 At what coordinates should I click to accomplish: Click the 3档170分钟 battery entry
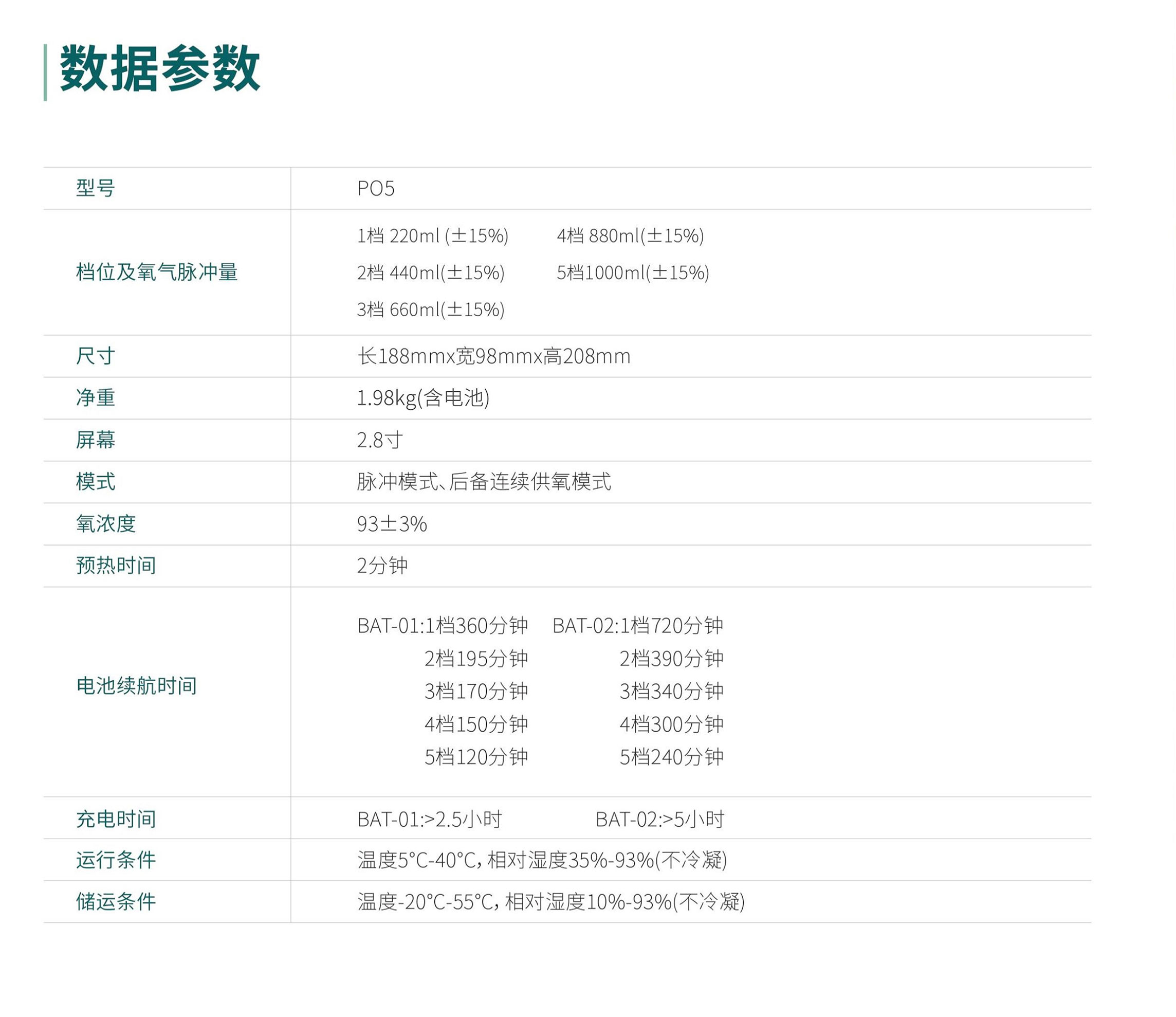[x=476, y=692]
